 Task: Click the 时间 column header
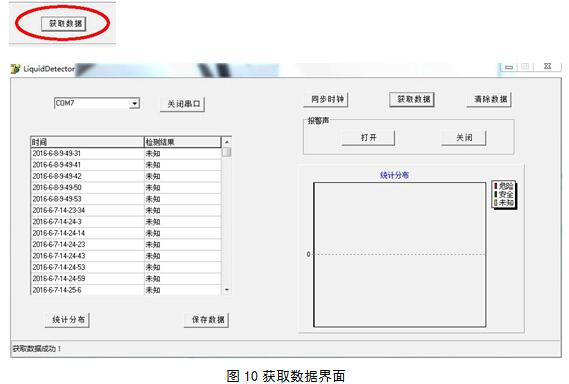click(x=87, y=142)
